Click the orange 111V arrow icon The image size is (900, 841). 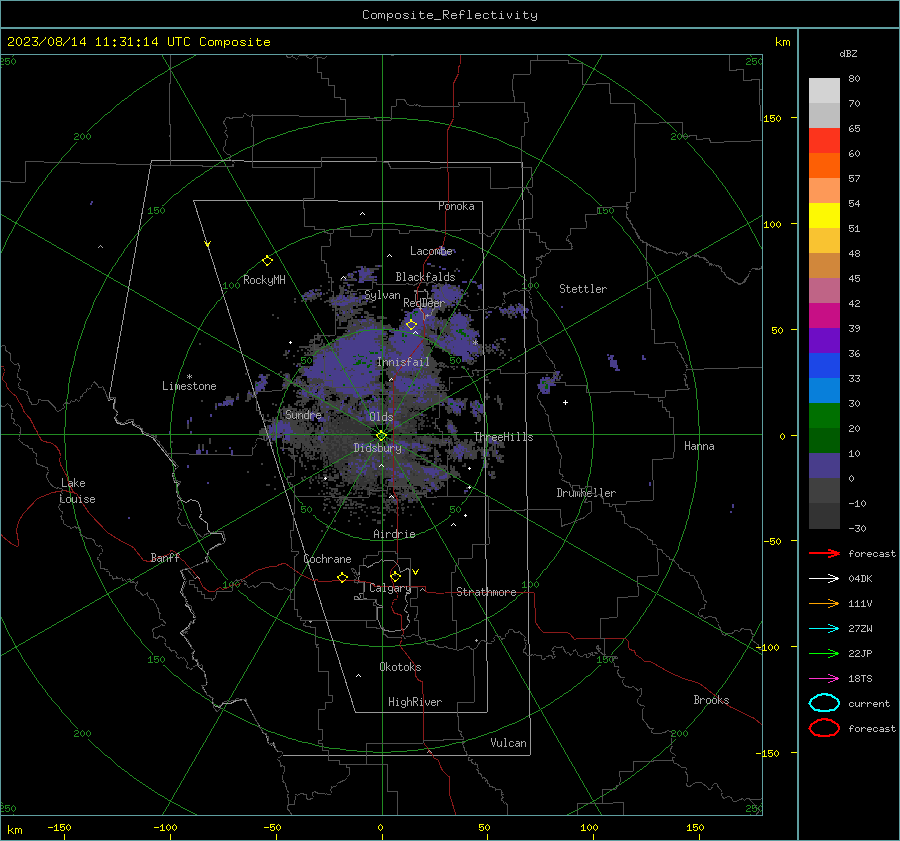[824, 603]
